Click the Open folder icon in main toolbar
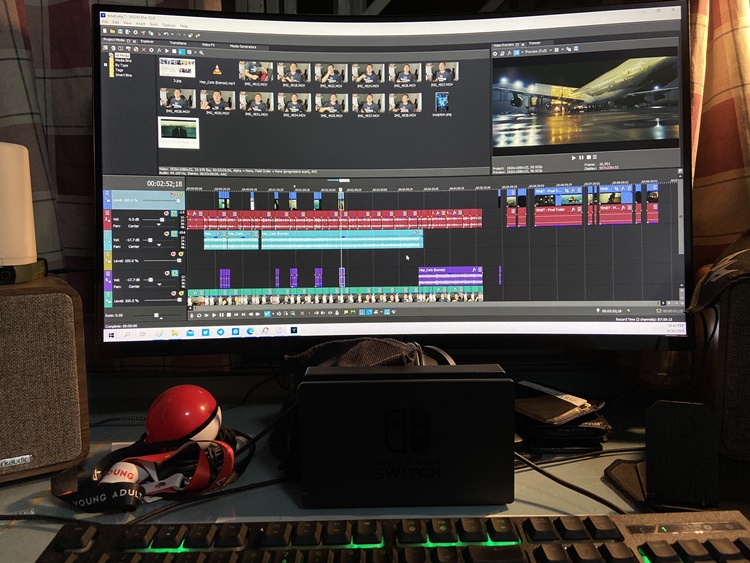This screenshot has width=750, height=563. tap(112, 31)
